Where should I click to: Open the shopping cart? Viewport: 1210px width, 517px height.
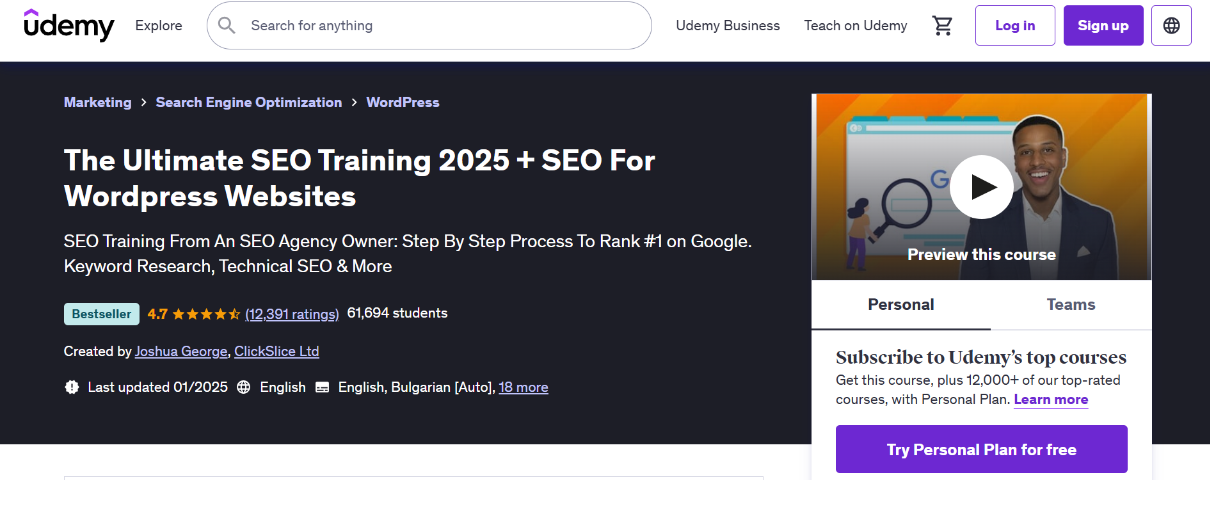point(942,26)
